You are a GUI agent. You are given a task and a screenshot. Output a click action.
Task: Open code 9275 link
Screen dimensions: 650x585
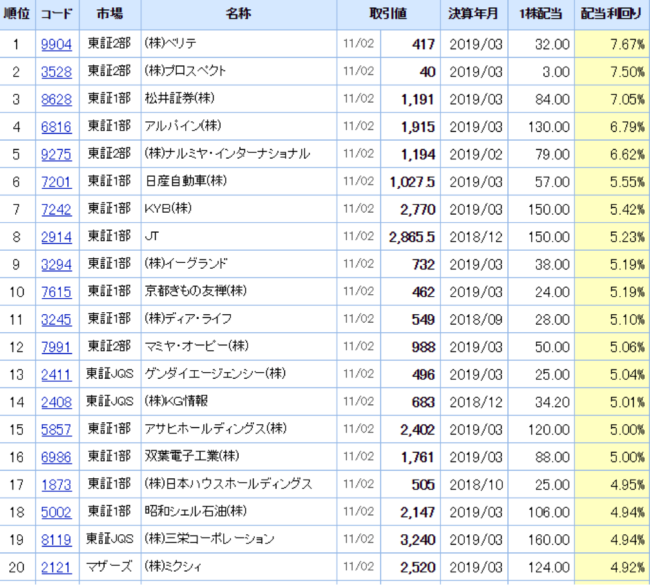point(56,154)
